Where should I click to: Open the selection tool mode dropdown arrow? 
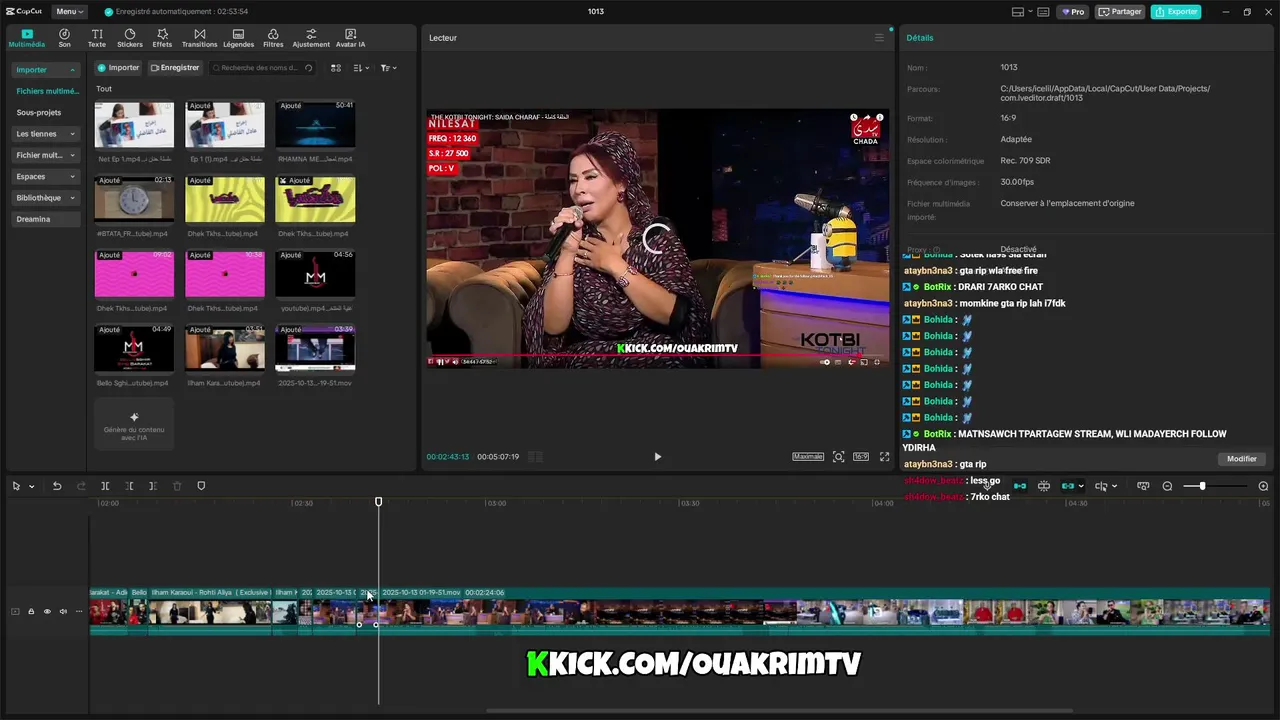pyautogui.click(x=31, y=487)
